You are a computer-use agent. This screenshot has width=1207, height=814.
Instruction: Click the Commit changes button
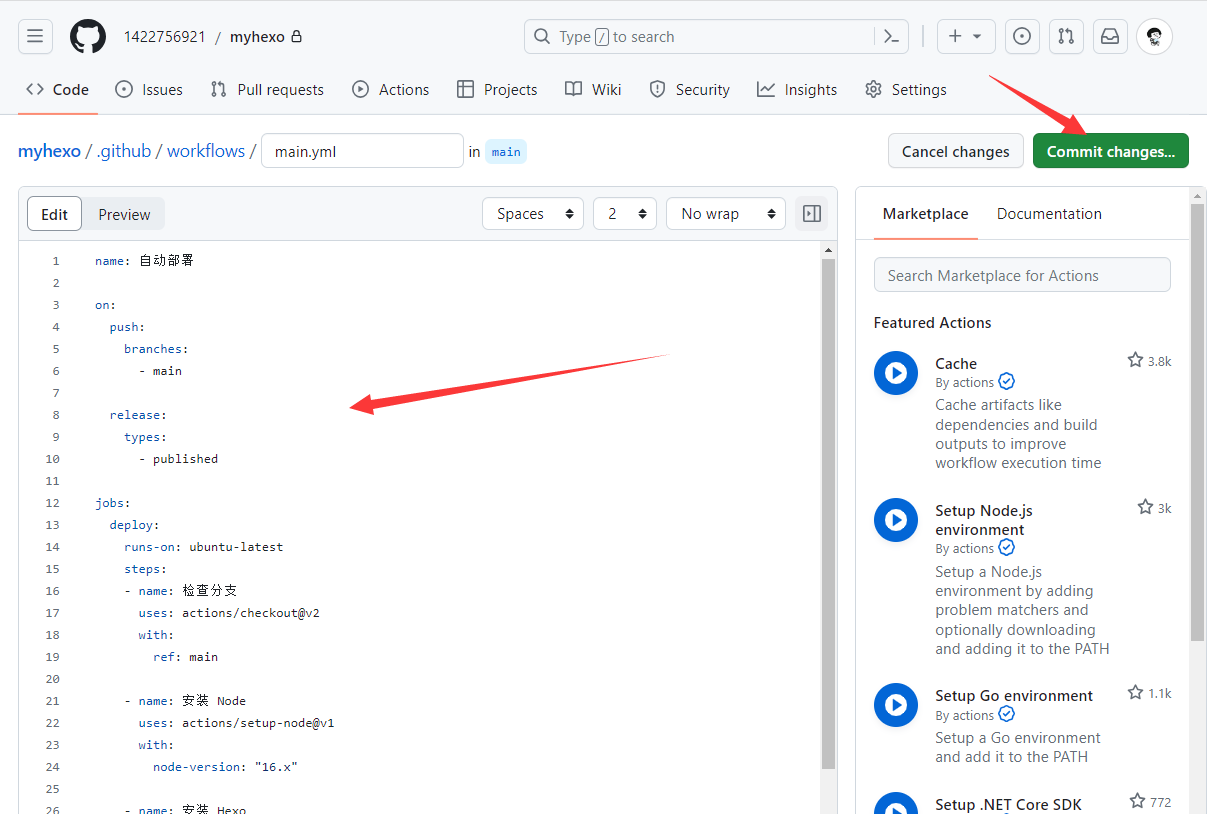[x=1110, y=152]
